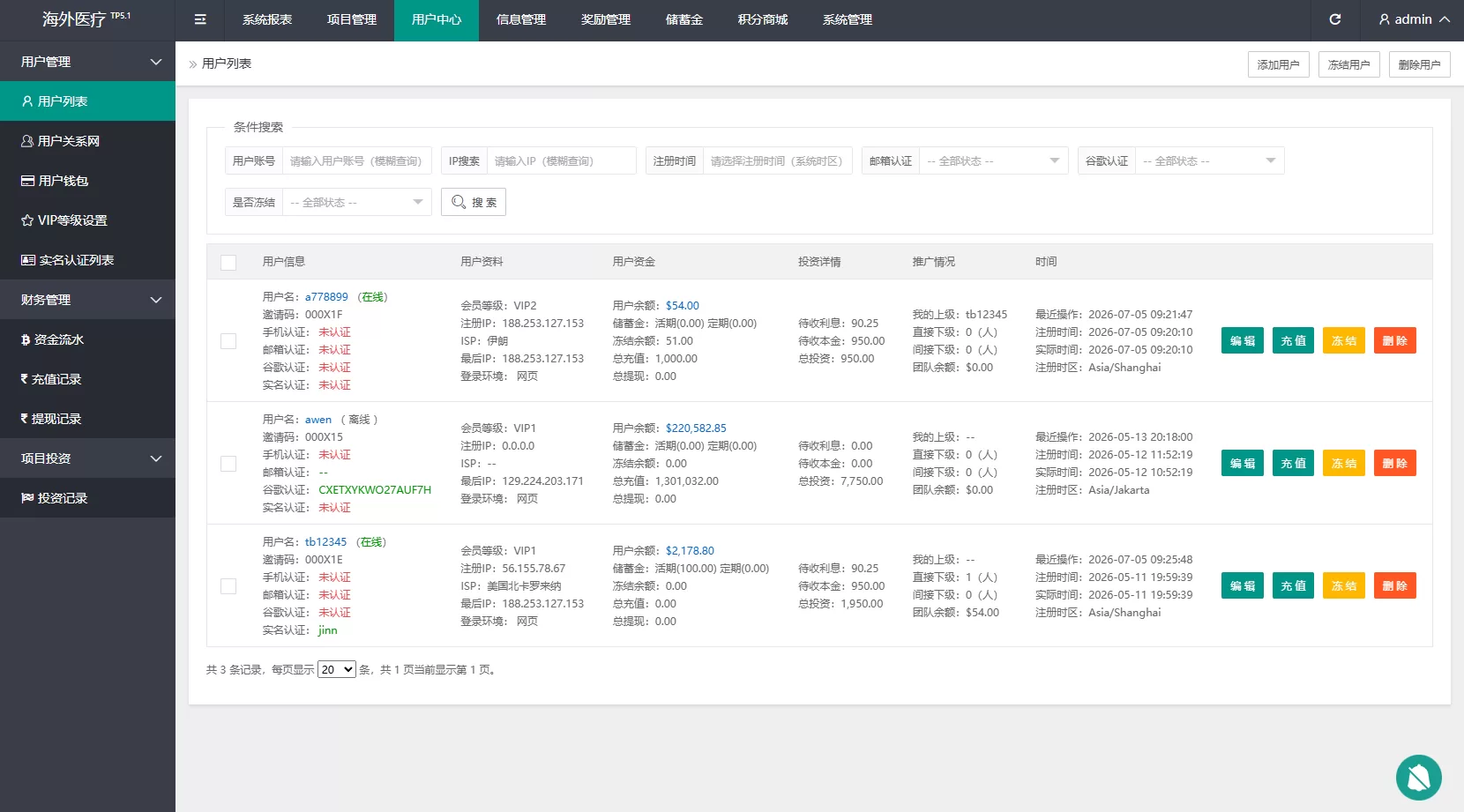Check the checkbox for user tb12345
This screenshot has width=1464, height=812.
228,586
